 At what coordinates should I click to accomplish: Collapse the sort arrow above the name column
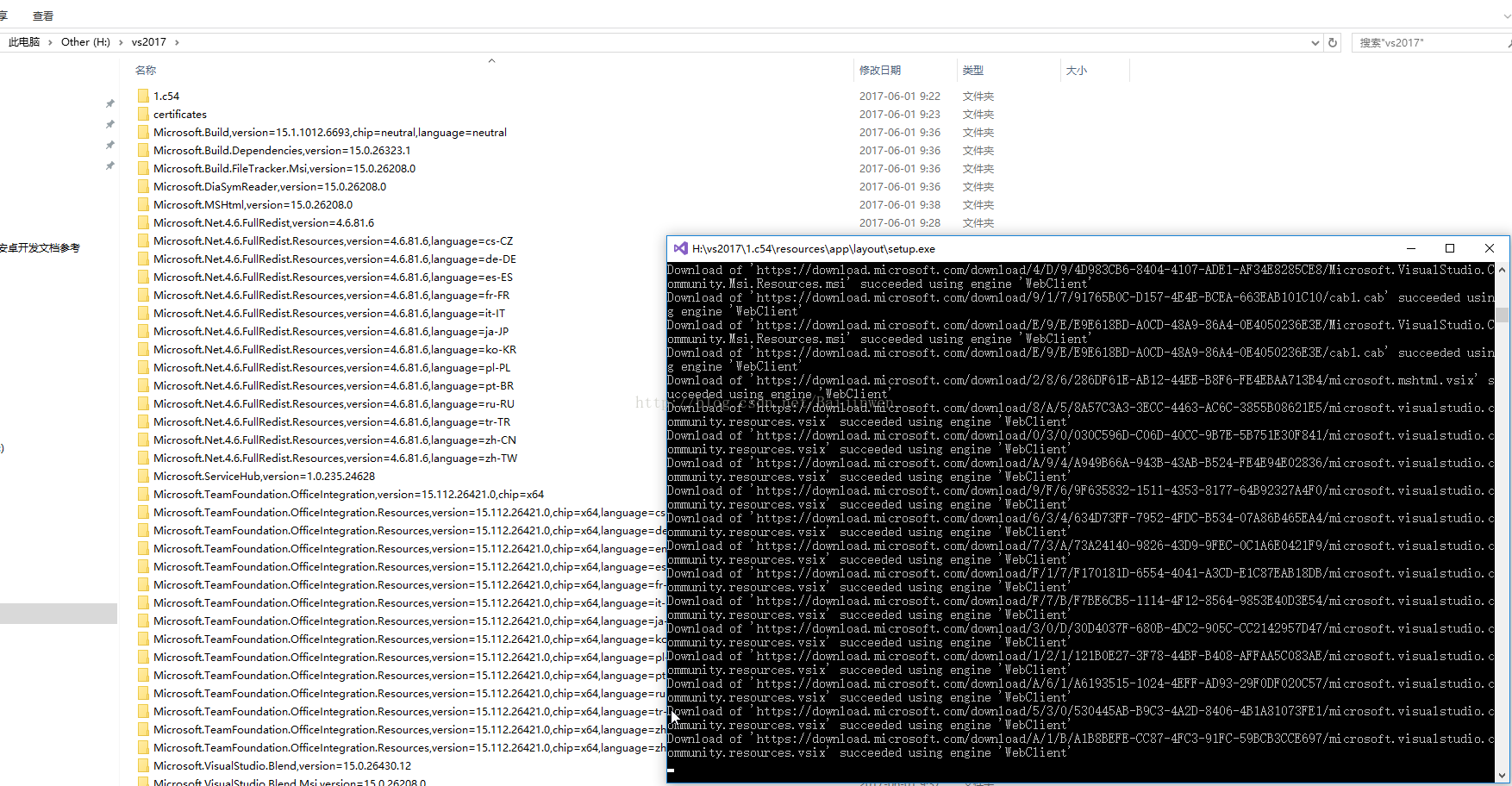coord(491,60)
